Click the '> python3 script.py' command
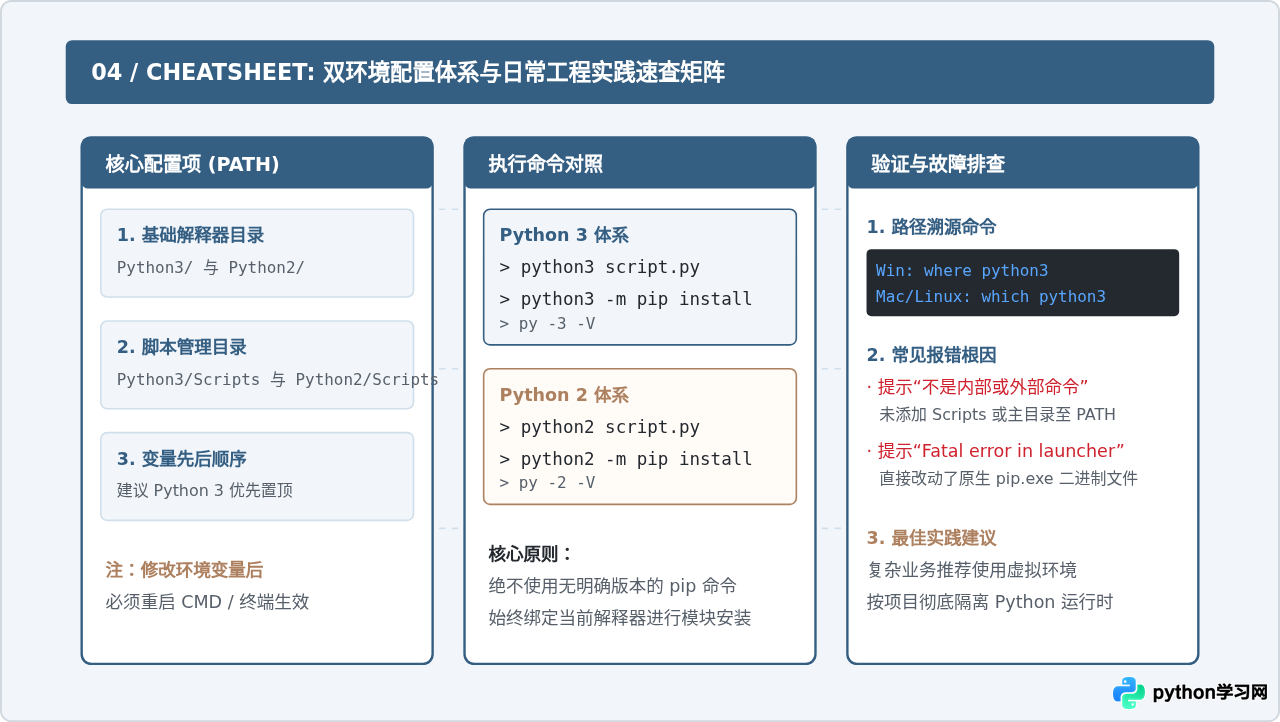 pos(599,268)
